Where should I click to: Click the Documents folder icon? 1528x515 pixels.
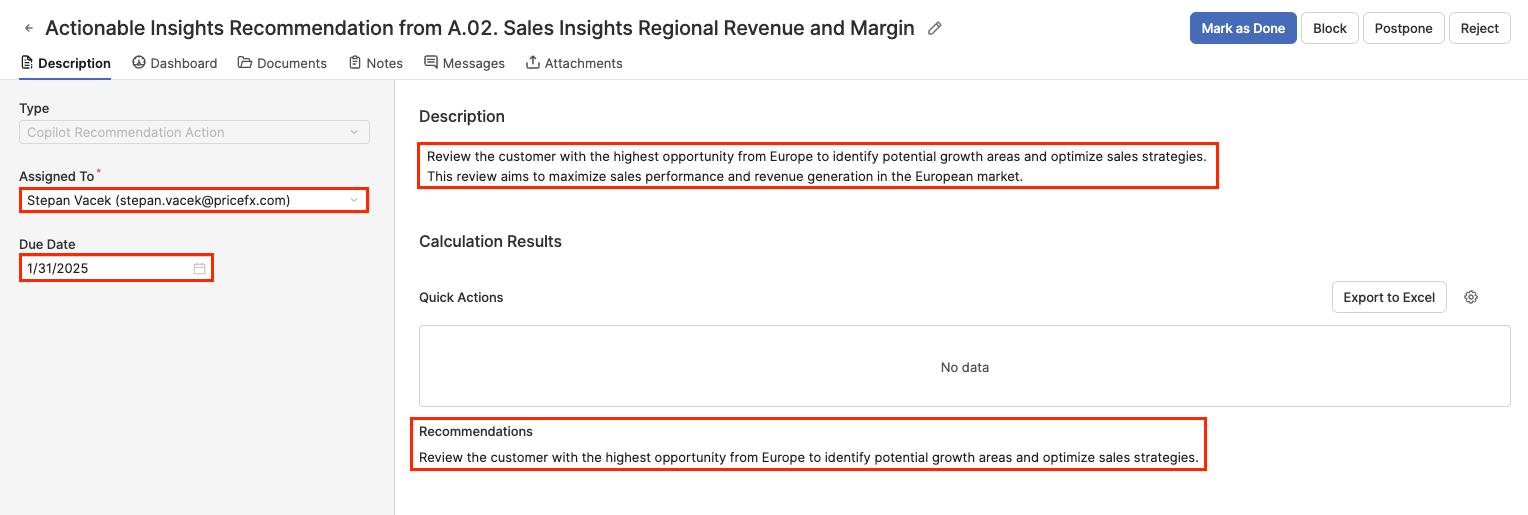click(245, 63)
